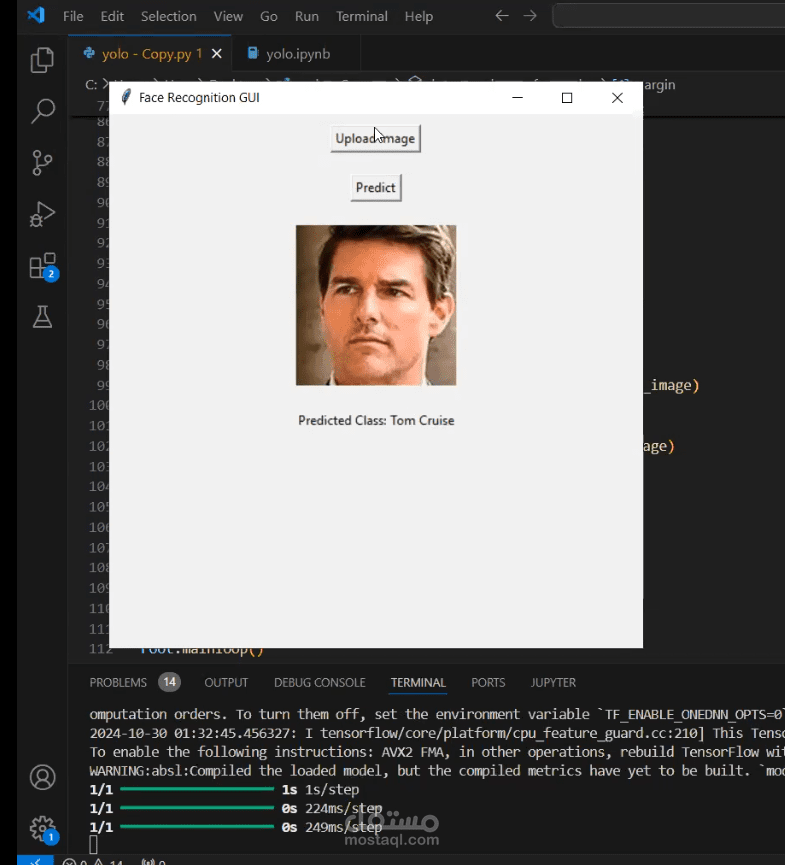Open the Help menu

tap(419, 17)
